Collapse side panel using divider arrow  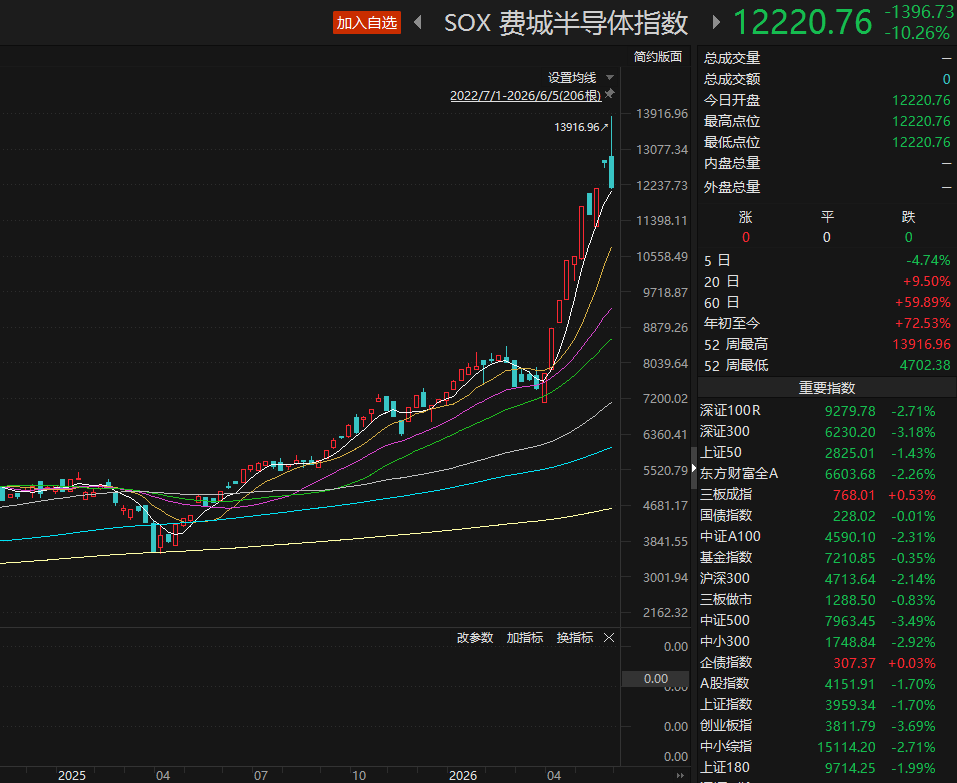point(693,468)
